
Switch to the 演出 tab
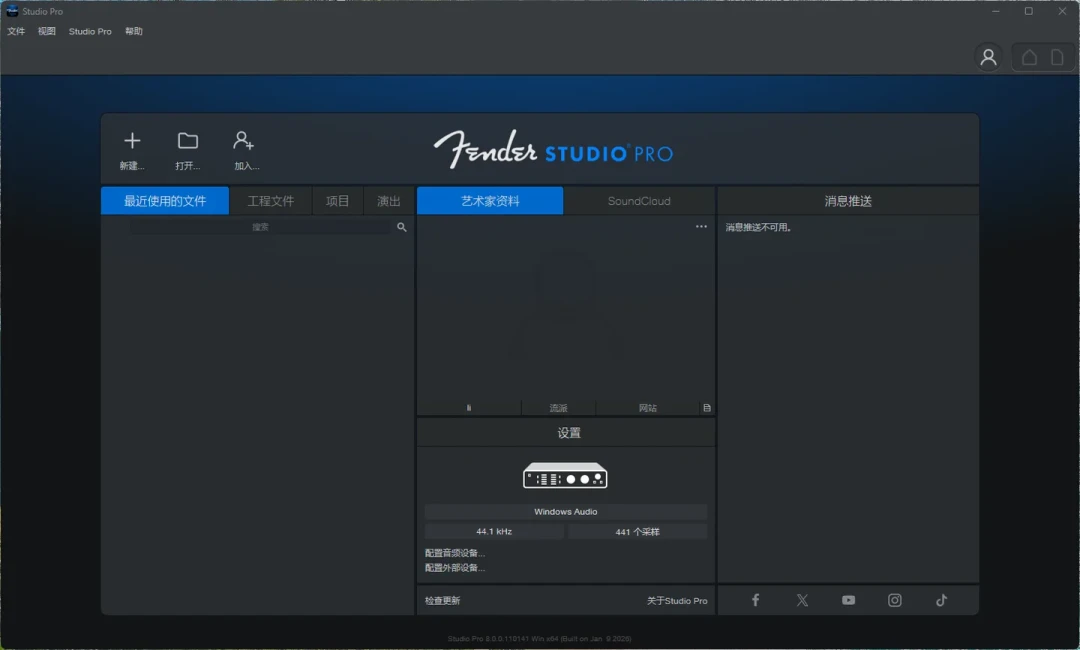pyautogui.click(x=388, y=200)
